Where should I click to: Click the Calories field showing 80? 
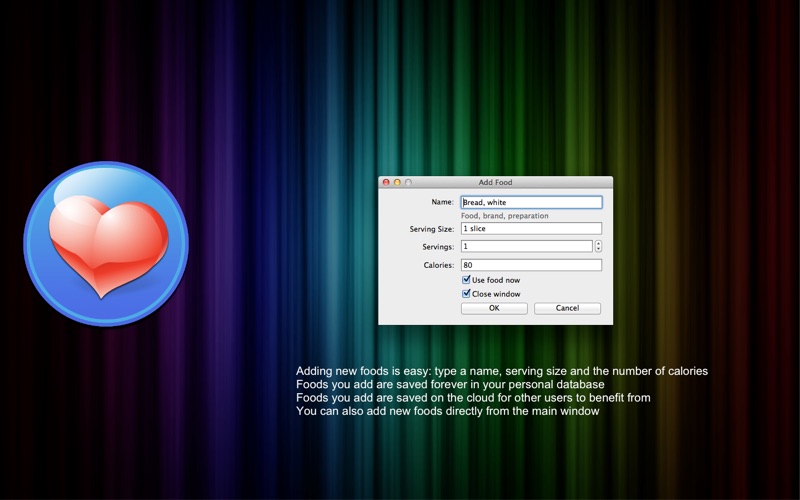click(x=531, y=265)
